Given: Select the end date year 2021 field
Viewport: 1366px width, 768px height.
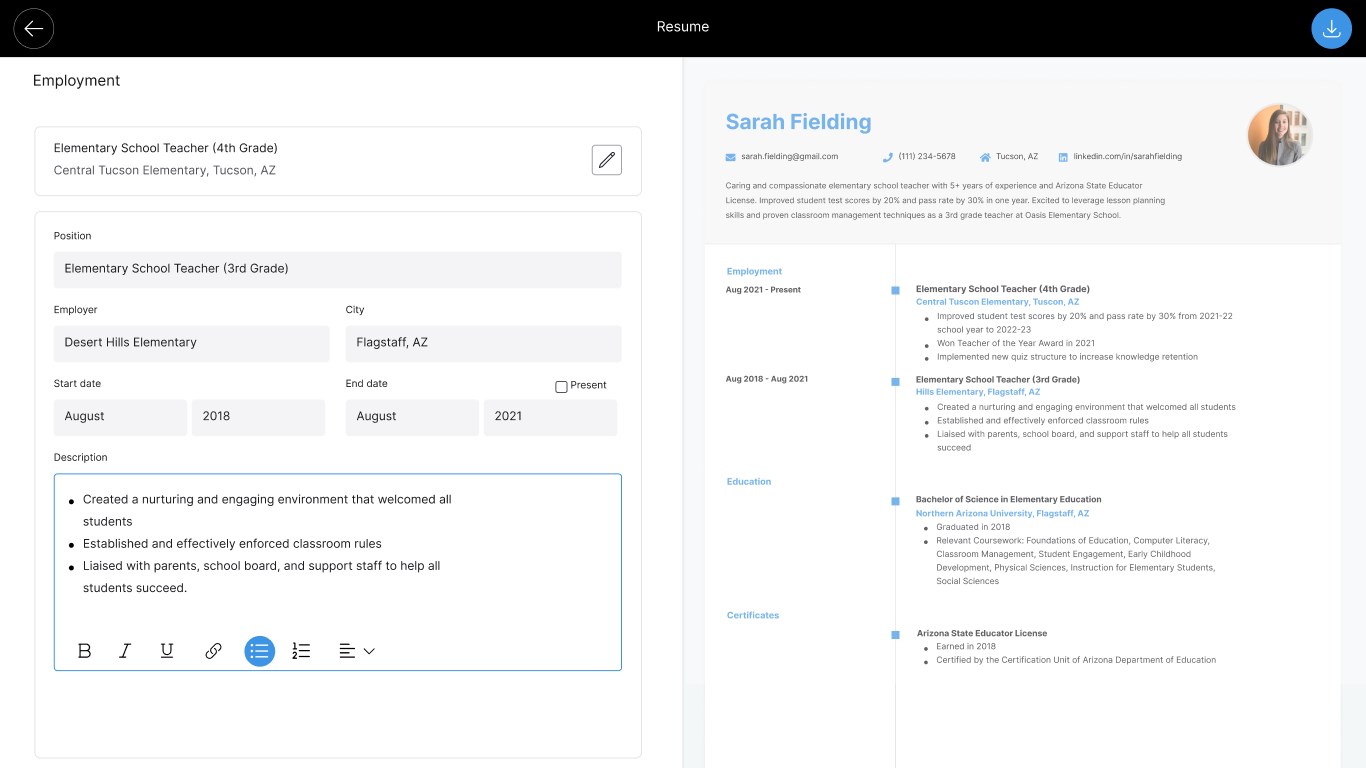Looking at the screenshot, I should pos(550,417).
